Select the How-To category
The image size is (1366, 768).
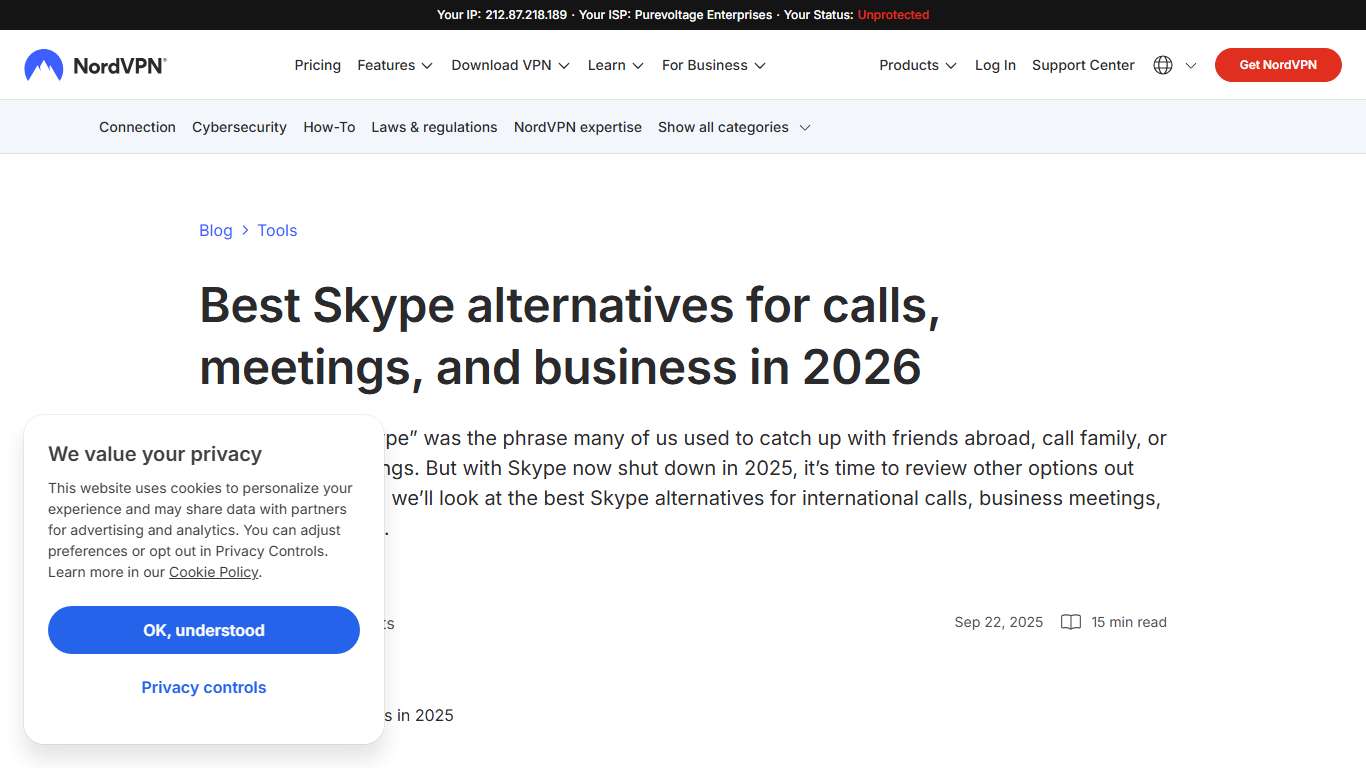tap(328, 127)
